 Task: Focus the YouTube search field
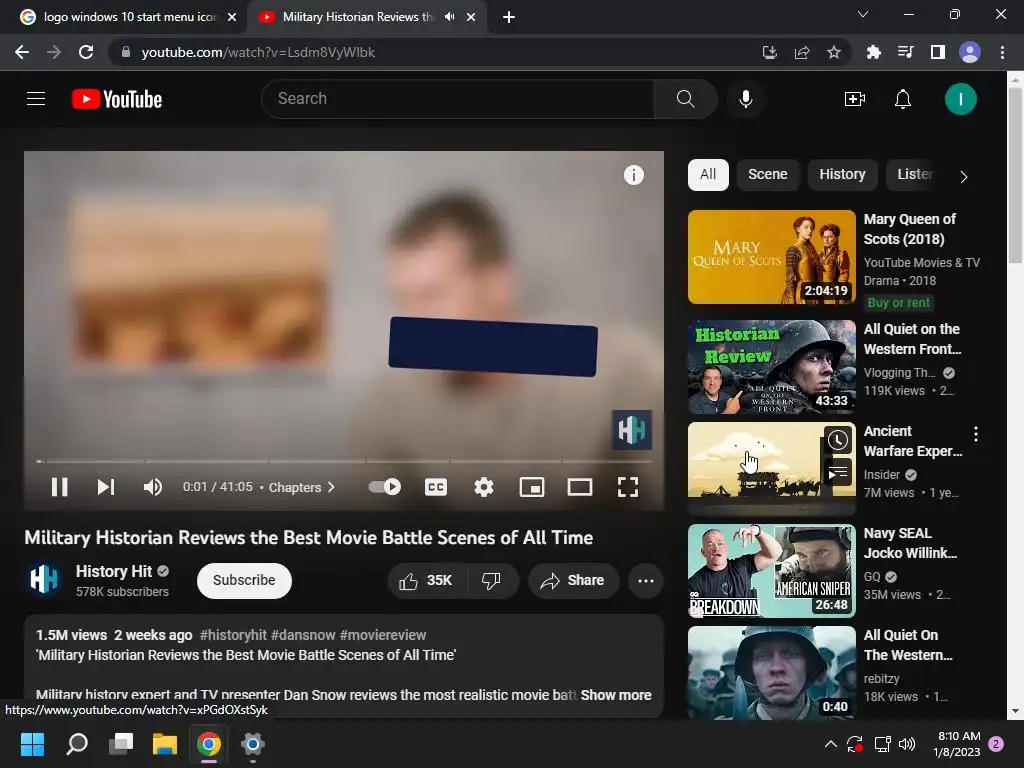click(x=458, y=99)
